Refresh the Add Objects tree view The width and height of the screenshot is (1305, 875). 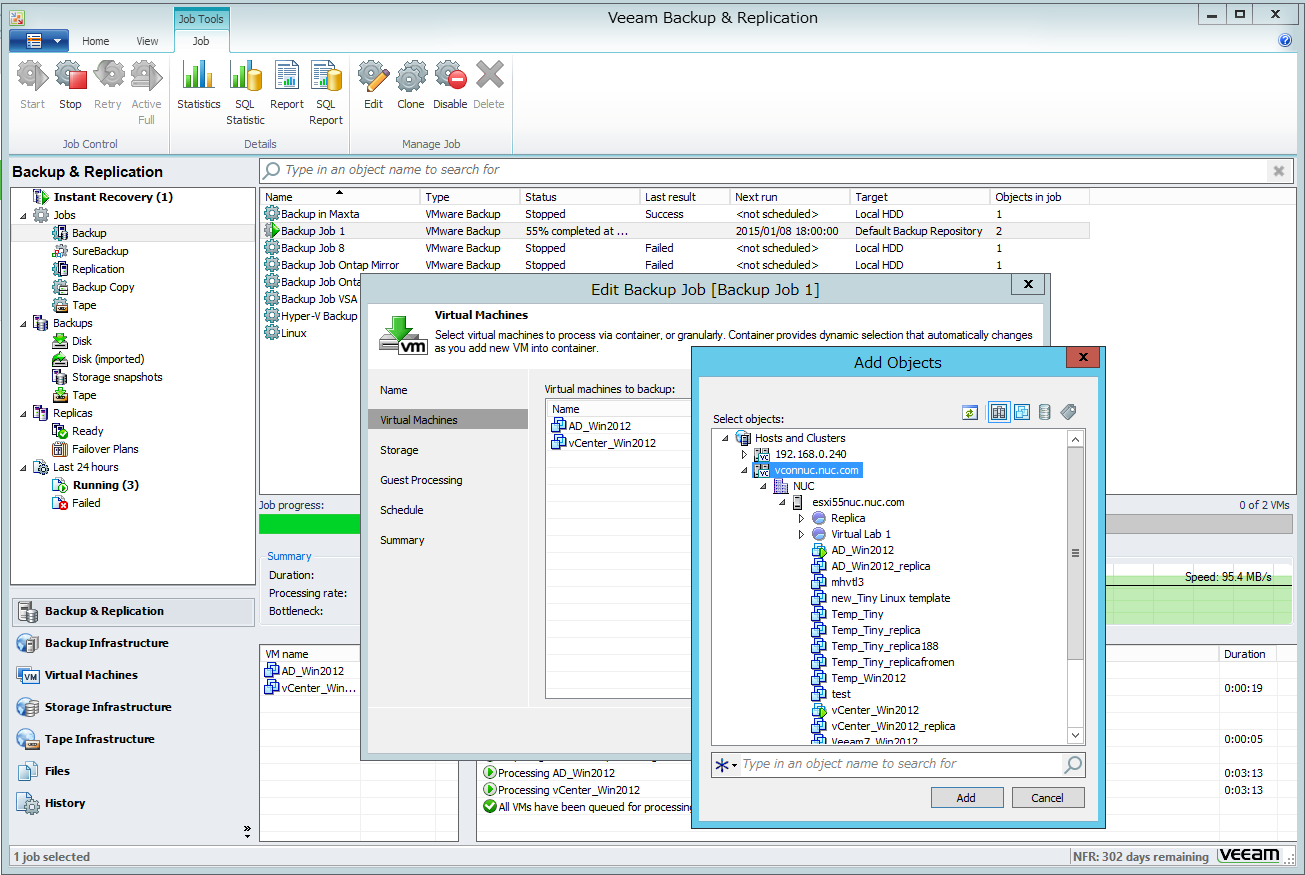click(x=970, y=412)
